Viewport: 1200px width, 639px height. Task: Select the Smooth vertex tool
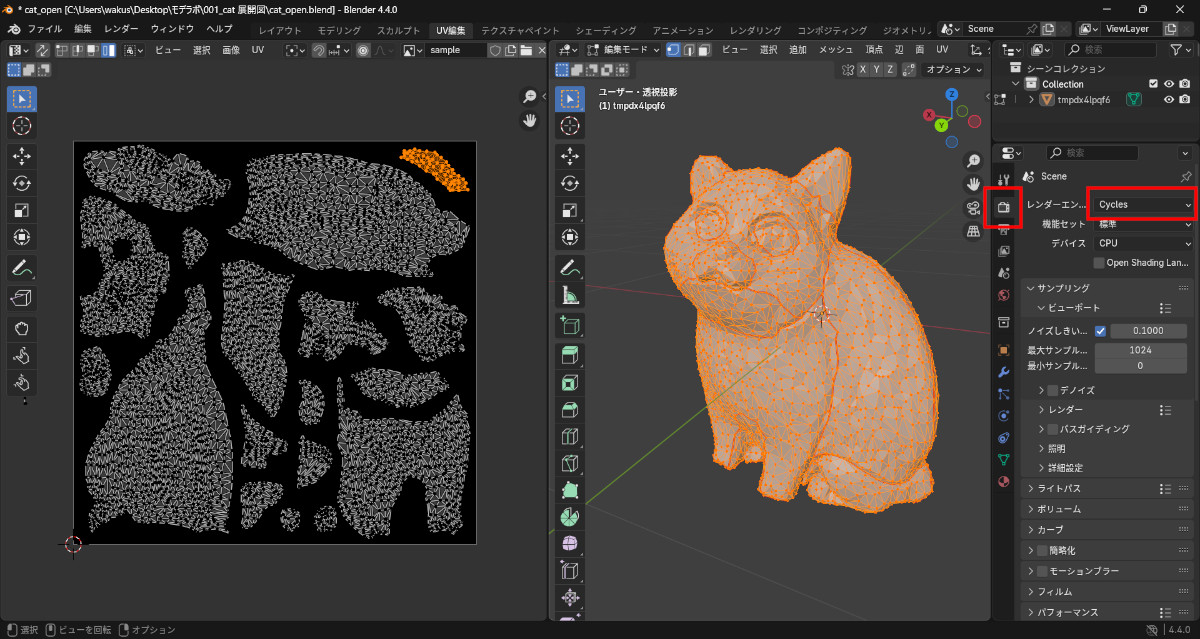(570, 545)
